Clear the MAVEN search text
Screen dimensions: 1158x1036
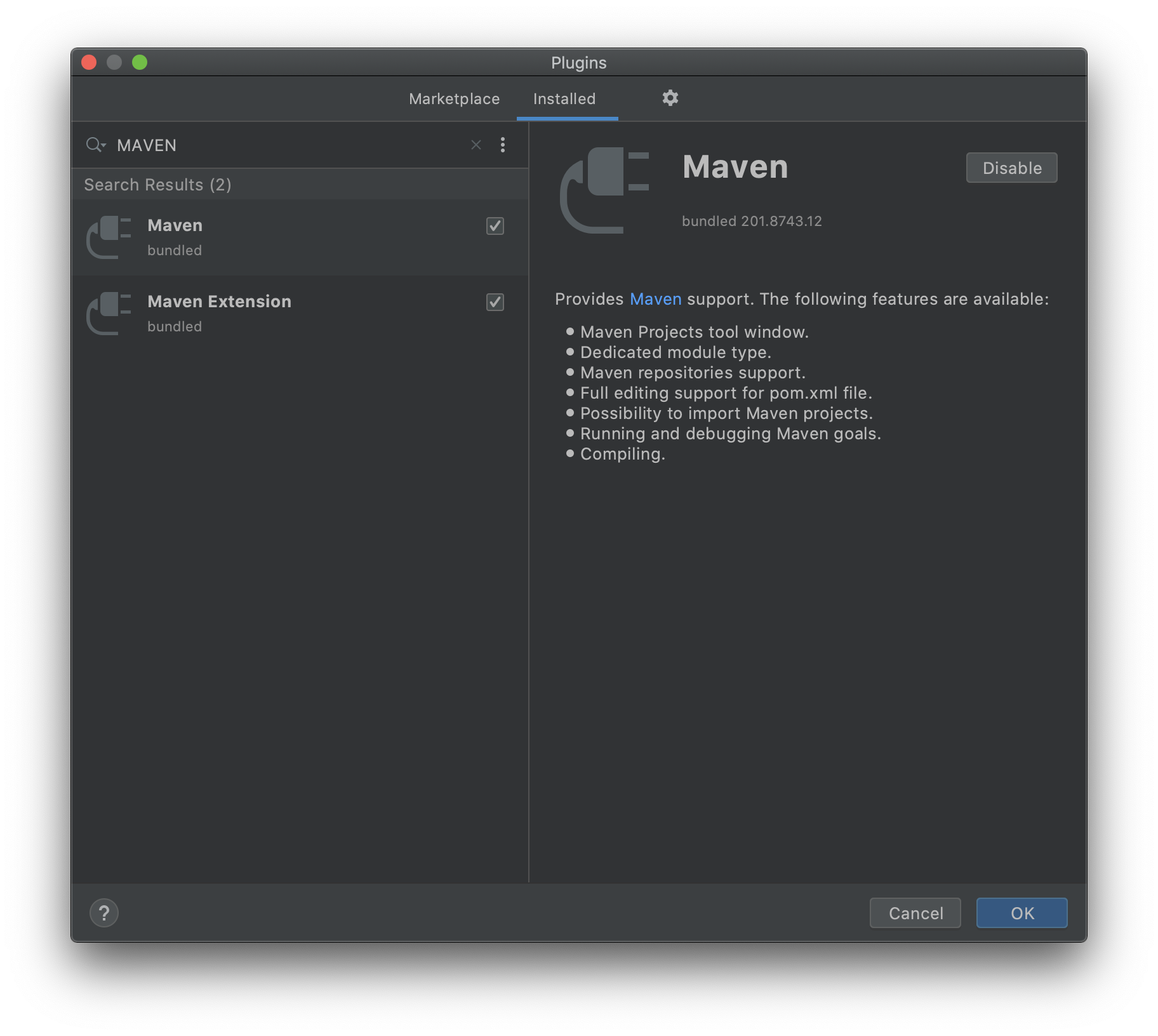[x=476, y=145]
